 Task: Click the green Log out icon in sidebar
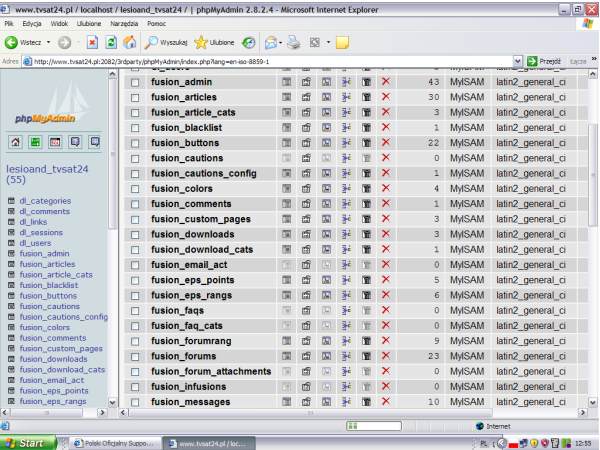[x=35, y=142]
